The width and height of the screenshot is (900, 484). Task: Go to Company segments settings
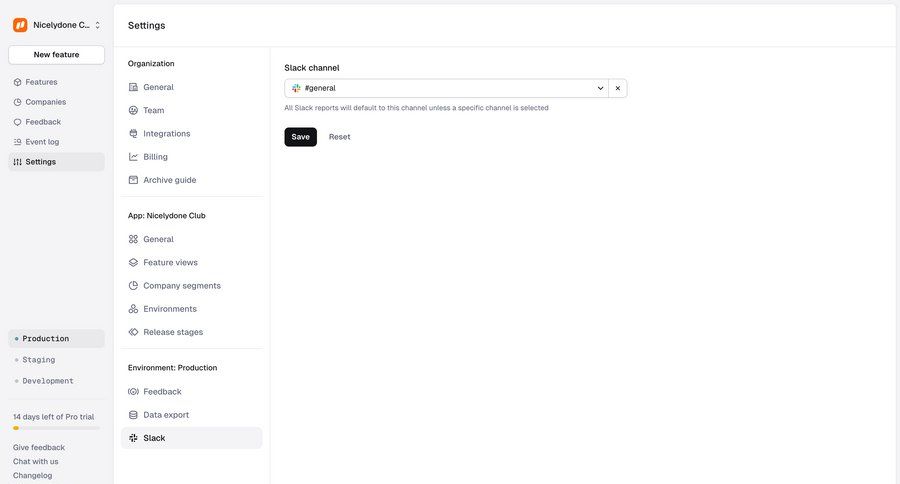181,286
